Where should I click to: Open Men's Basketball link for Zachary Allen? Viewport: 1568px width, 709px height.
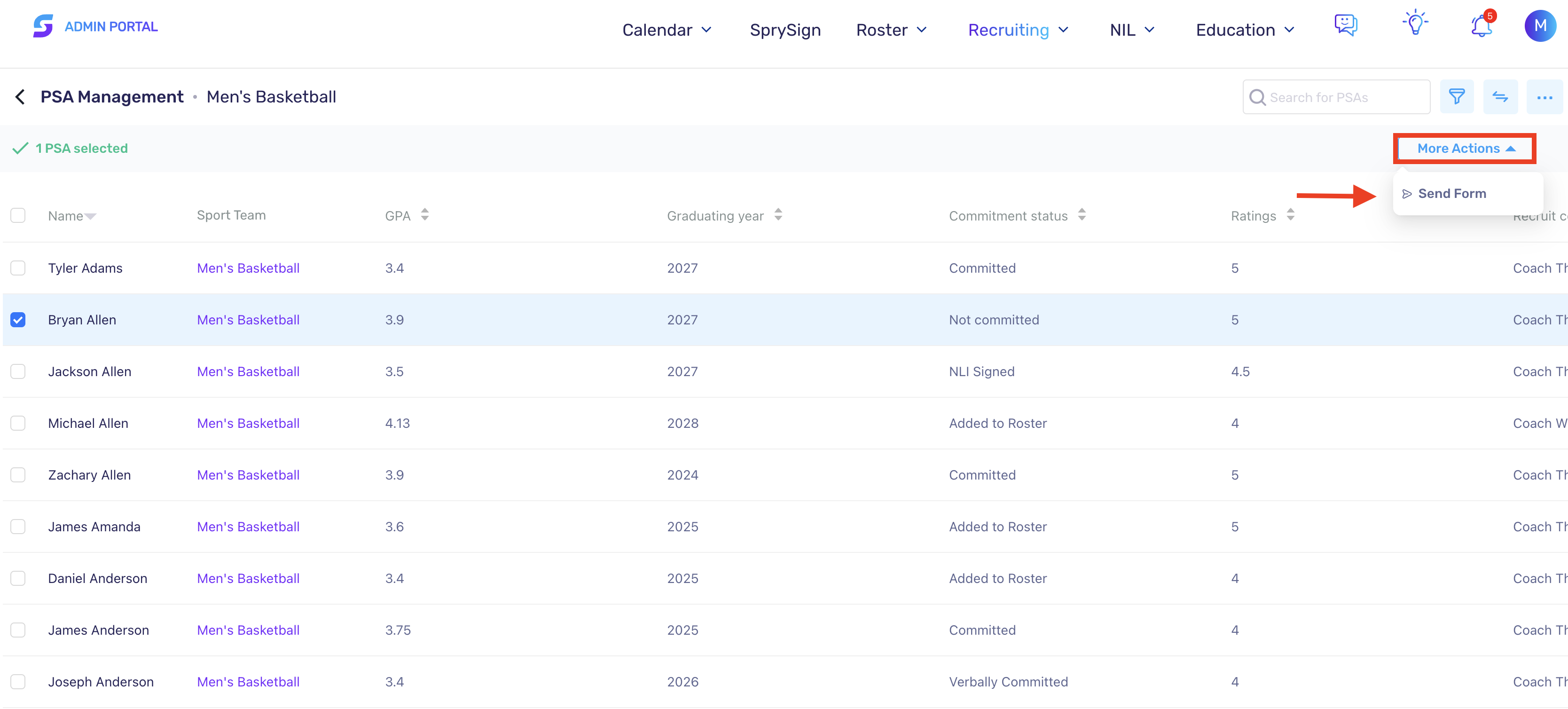tap(248, 475)
